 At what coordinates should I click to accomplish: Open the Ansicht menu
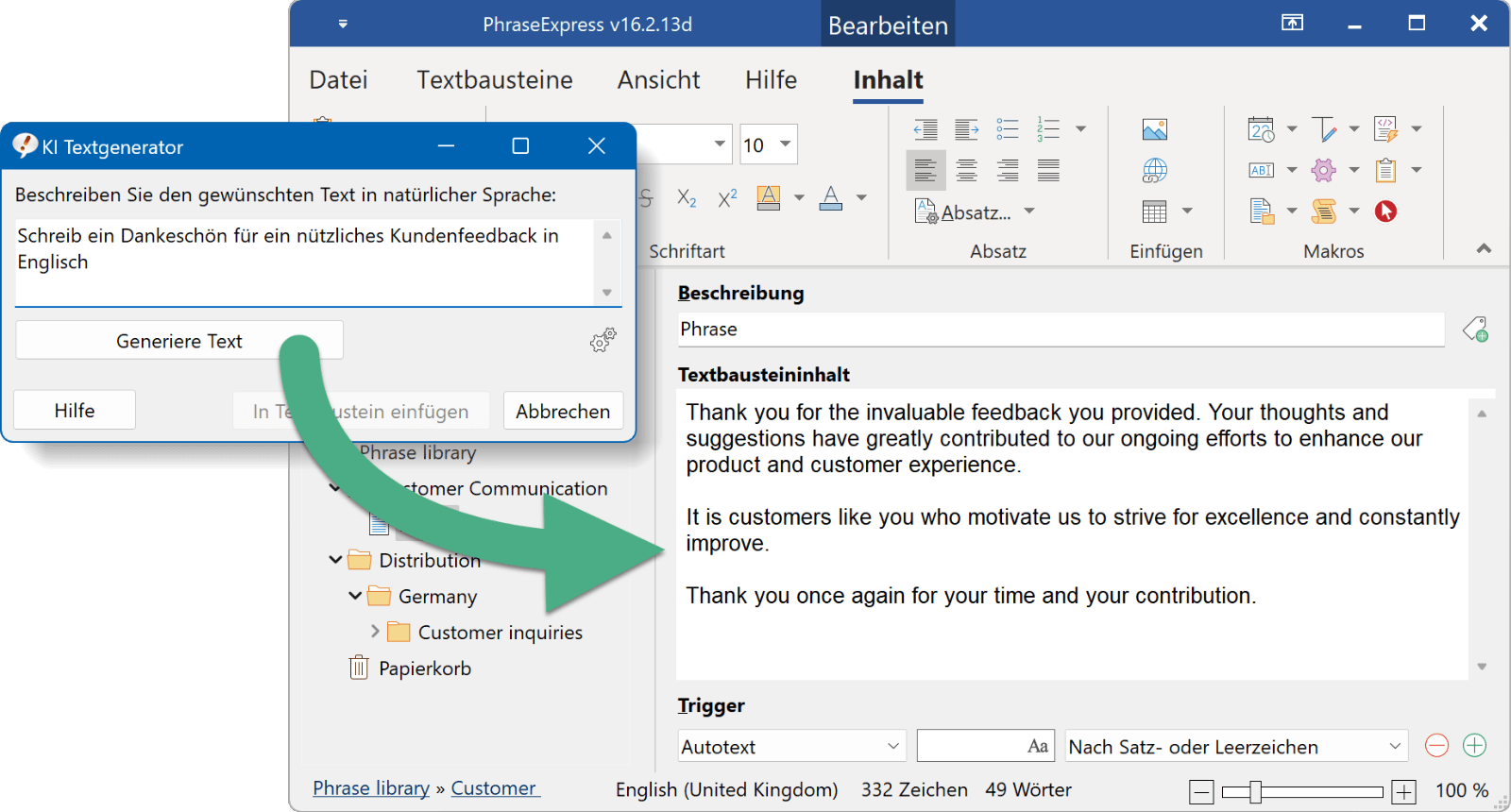[x=659, y=80]
